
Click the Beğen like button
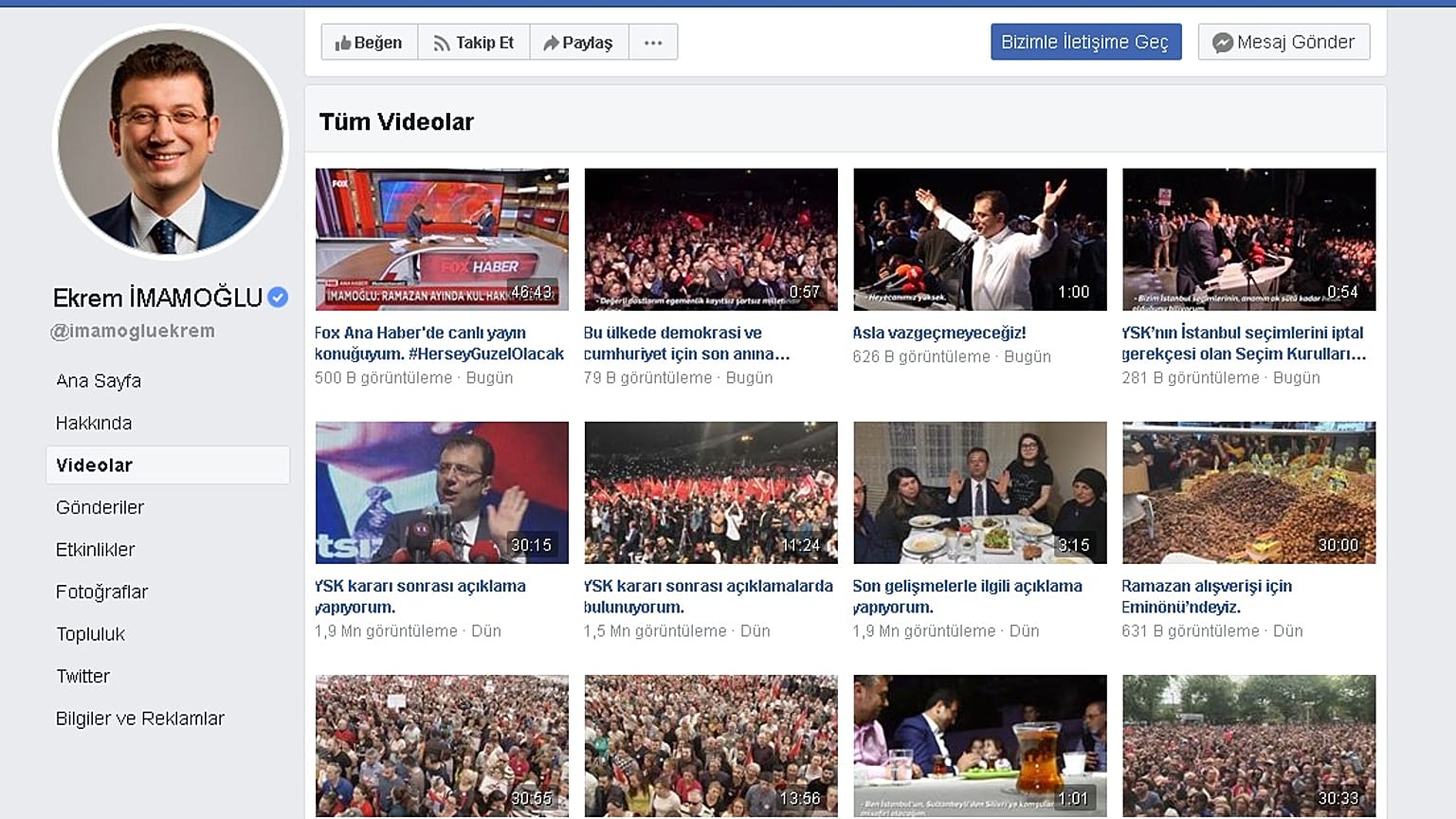[x=370, y=43]
